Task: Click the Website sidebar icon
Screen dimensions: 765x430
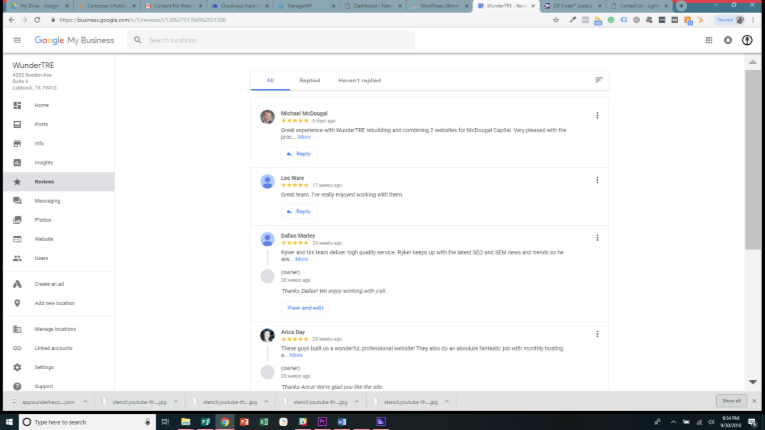Action: [17, 239]
